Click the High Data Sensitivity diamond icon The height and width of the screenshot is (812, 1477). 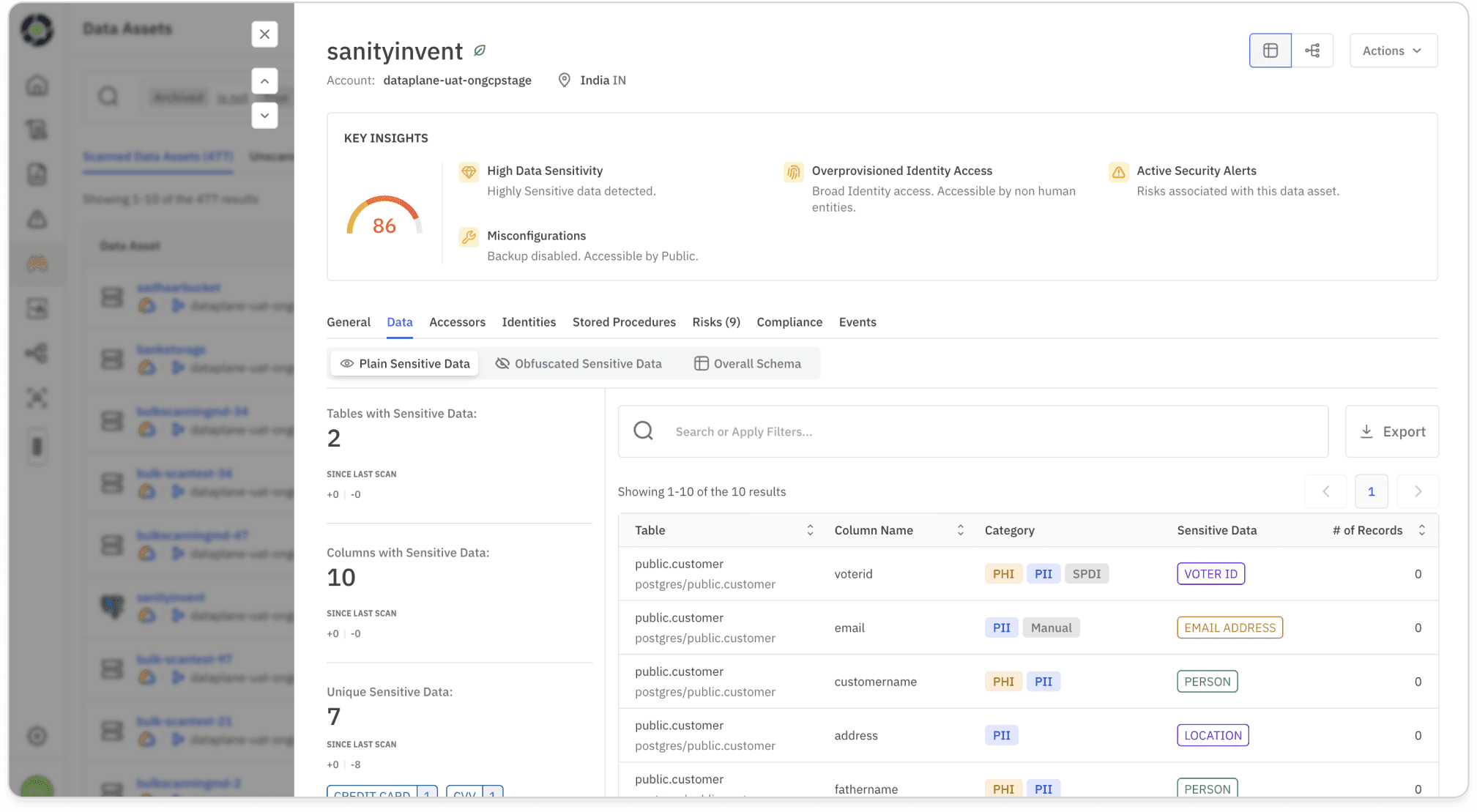(468, 172)
